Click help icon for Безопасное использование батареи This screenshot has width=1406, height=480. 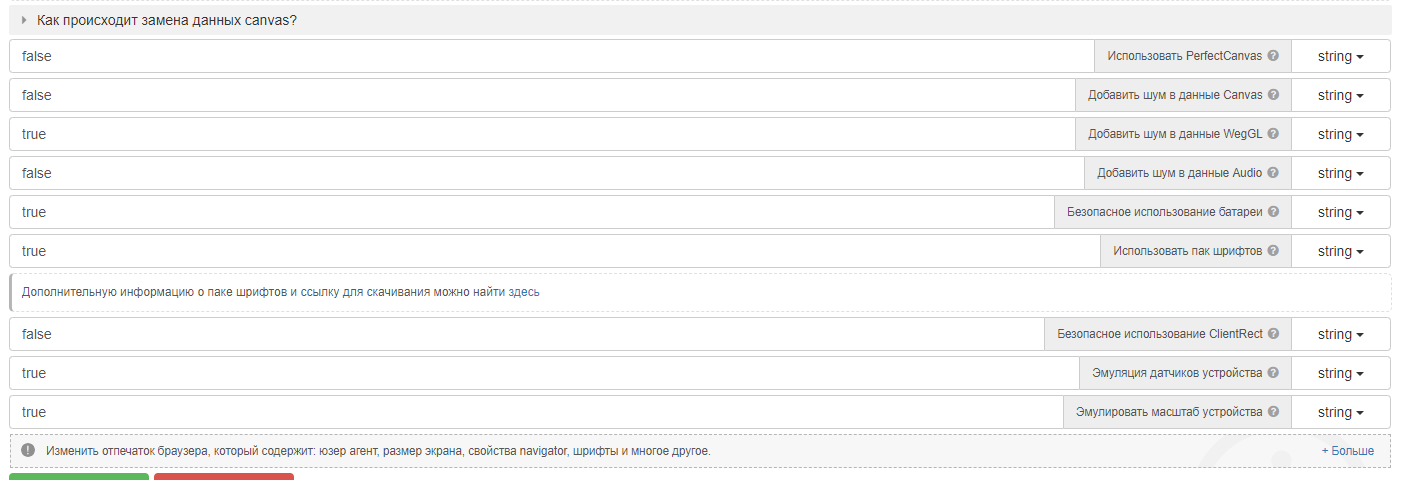(x=1273, y=212)
